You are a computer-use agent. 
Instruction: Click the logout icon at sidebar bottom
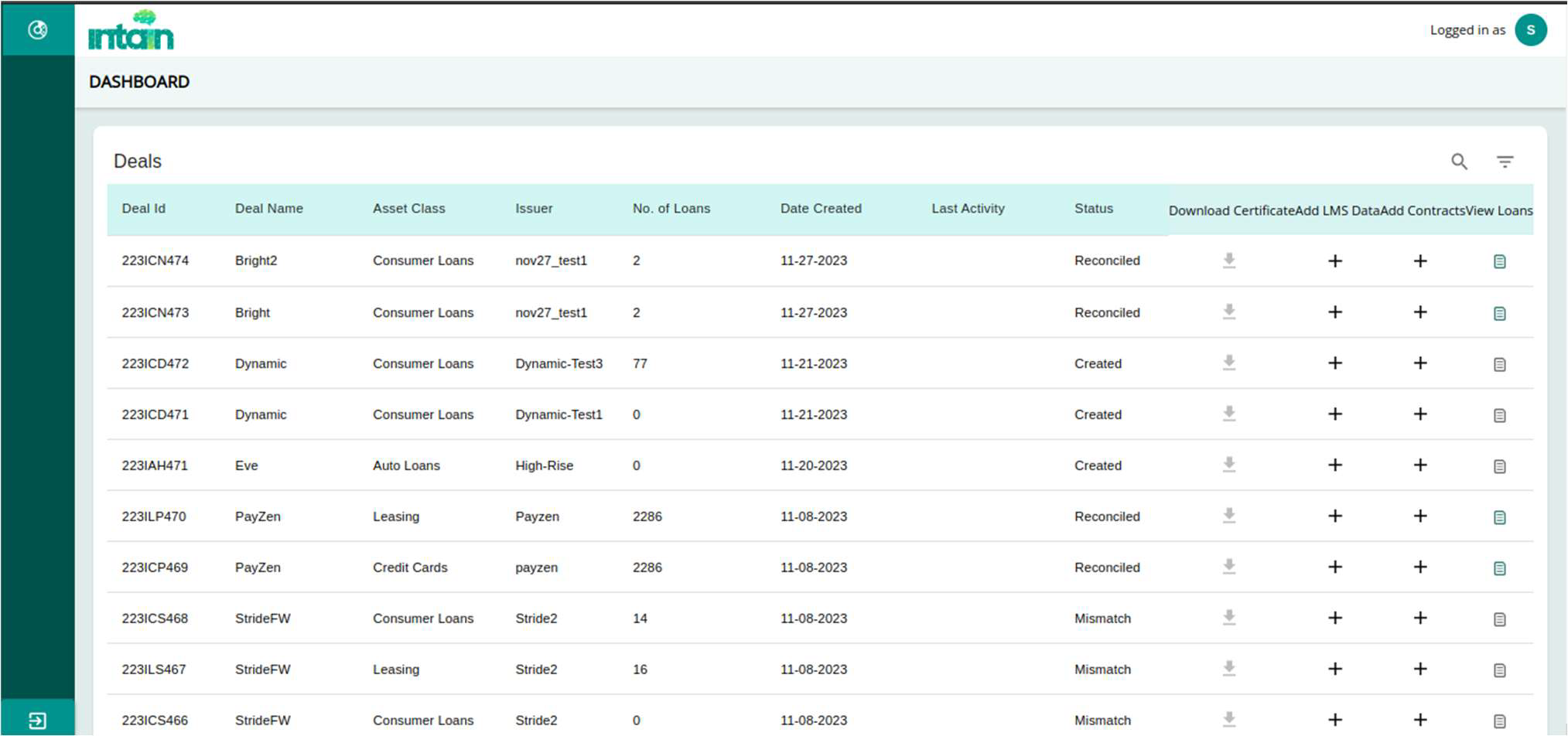tap(37, 721)
